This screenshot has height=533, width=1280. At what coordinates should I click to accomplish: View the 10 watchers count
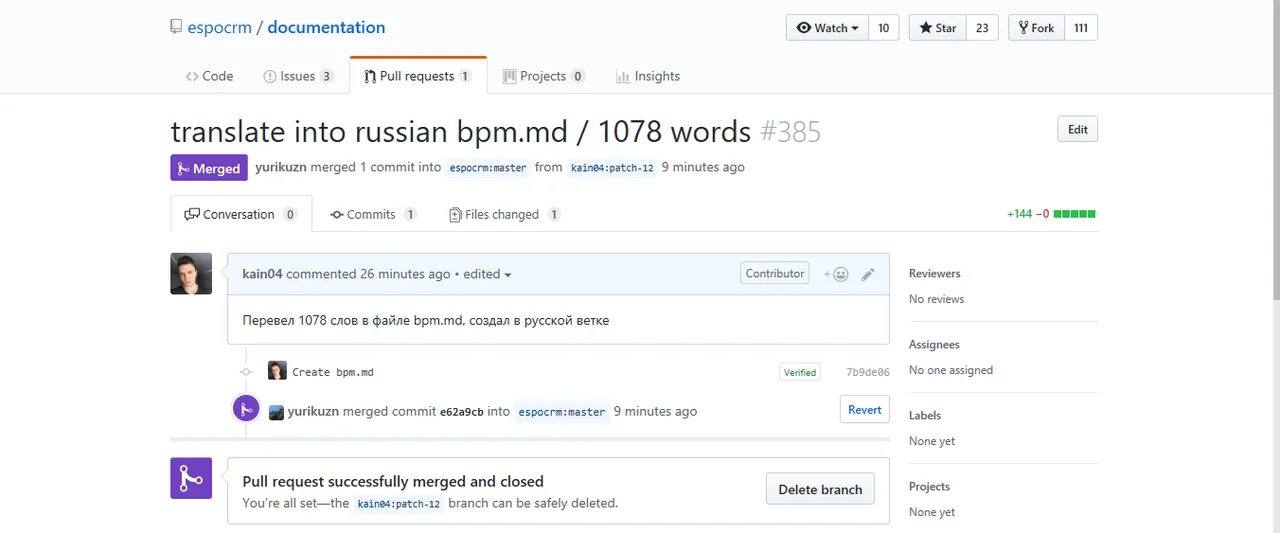coord(883,28)
